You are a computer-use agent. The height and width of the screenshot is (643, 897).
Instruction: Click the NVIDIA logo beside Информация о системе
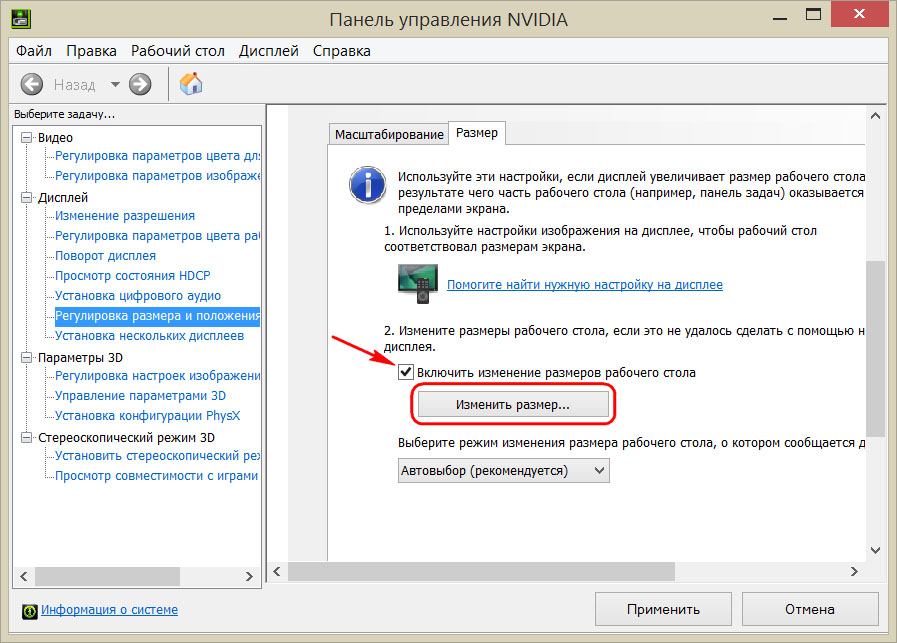click(28, 609)
